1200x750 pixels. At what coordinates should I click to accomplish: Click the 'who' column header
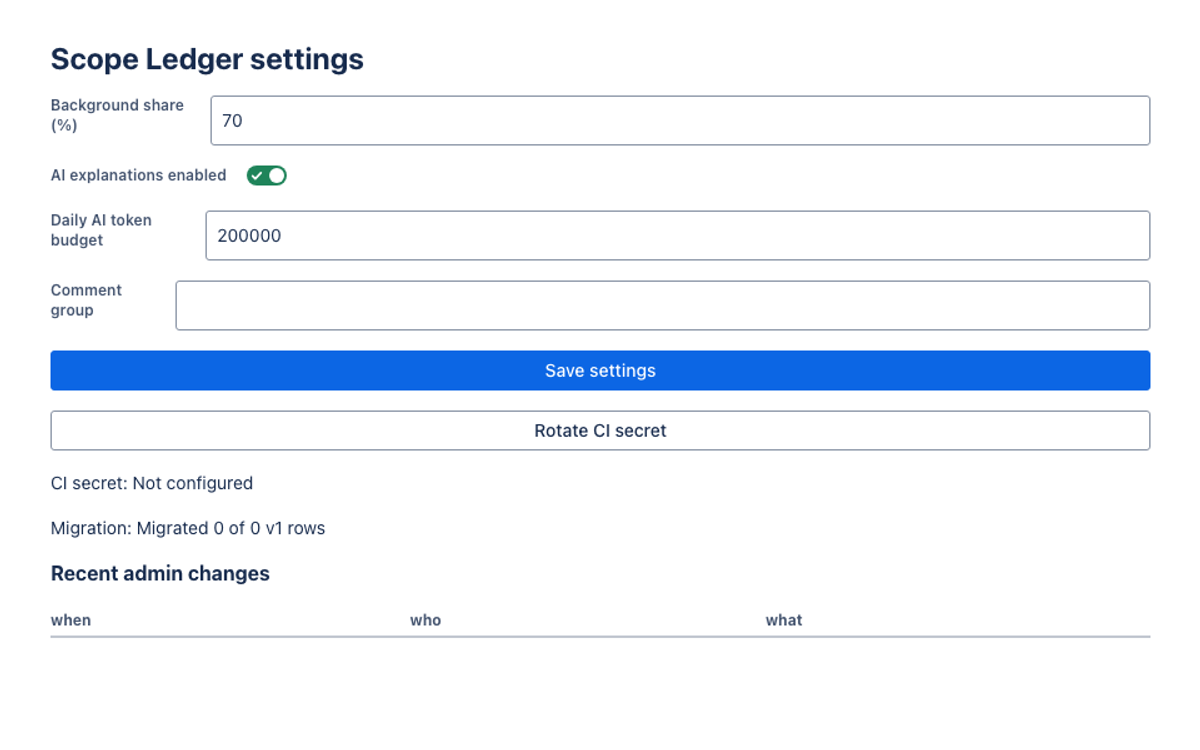(425, 620)
